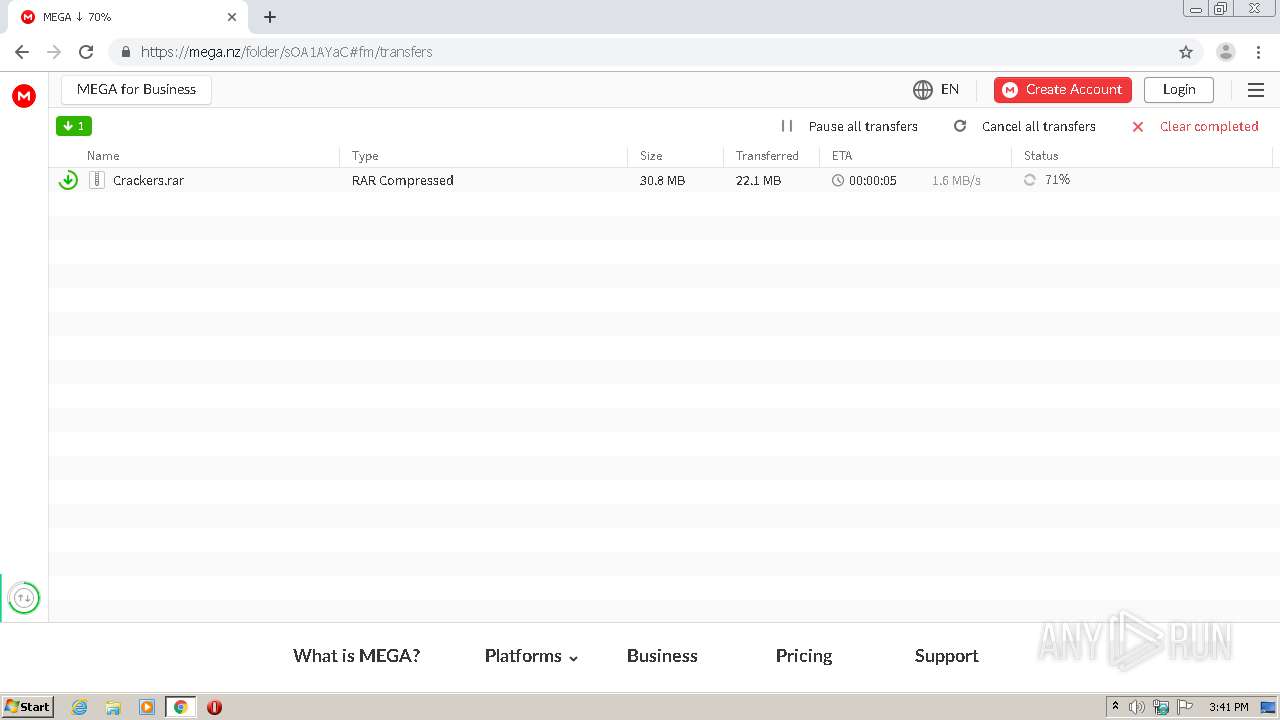Open the Support footer link
The width and height of the screenshot is (1280, 720).
coord(946,656)
